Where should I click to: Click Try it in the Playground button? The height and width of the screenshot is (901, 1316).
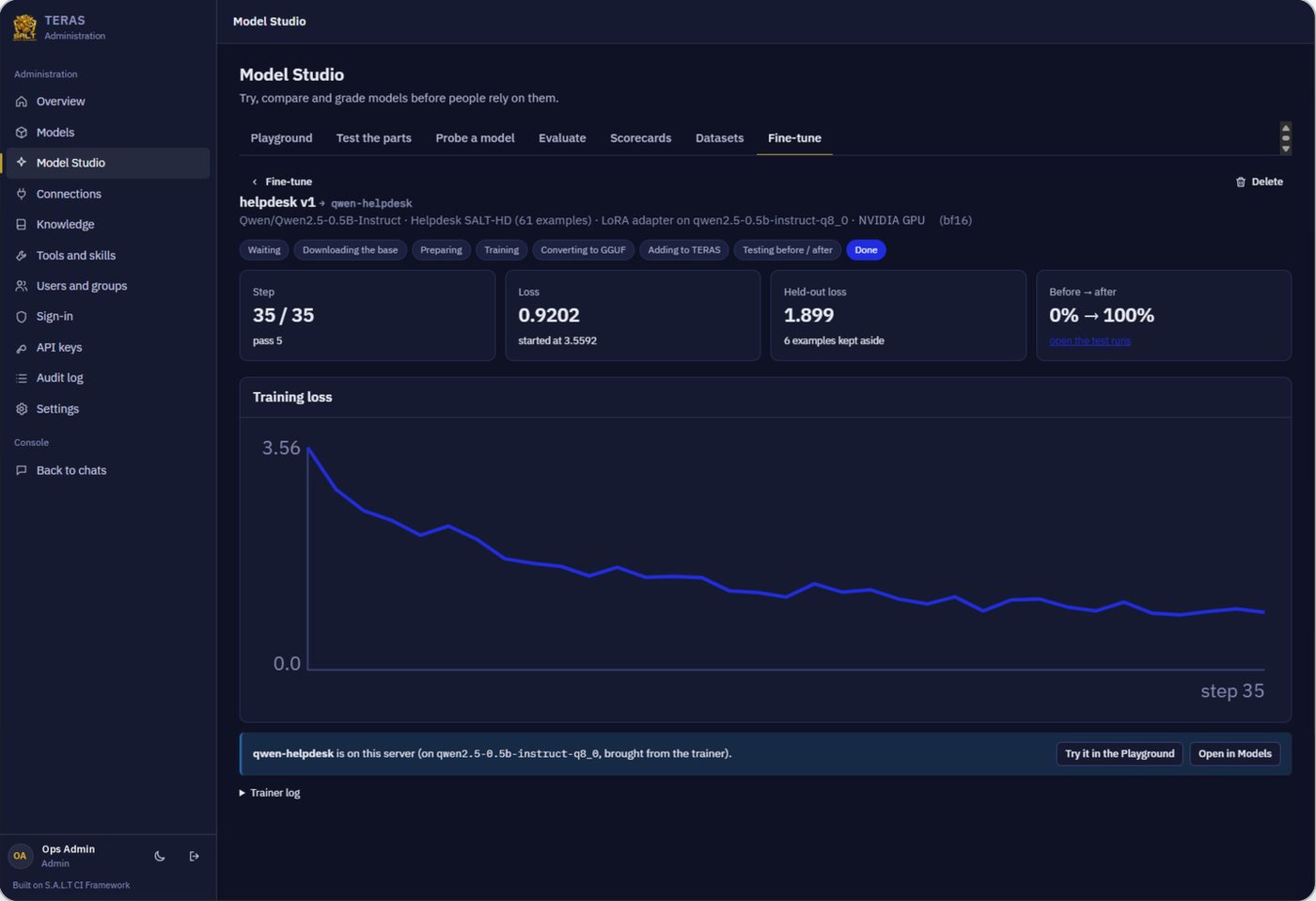click(1120, 754)
